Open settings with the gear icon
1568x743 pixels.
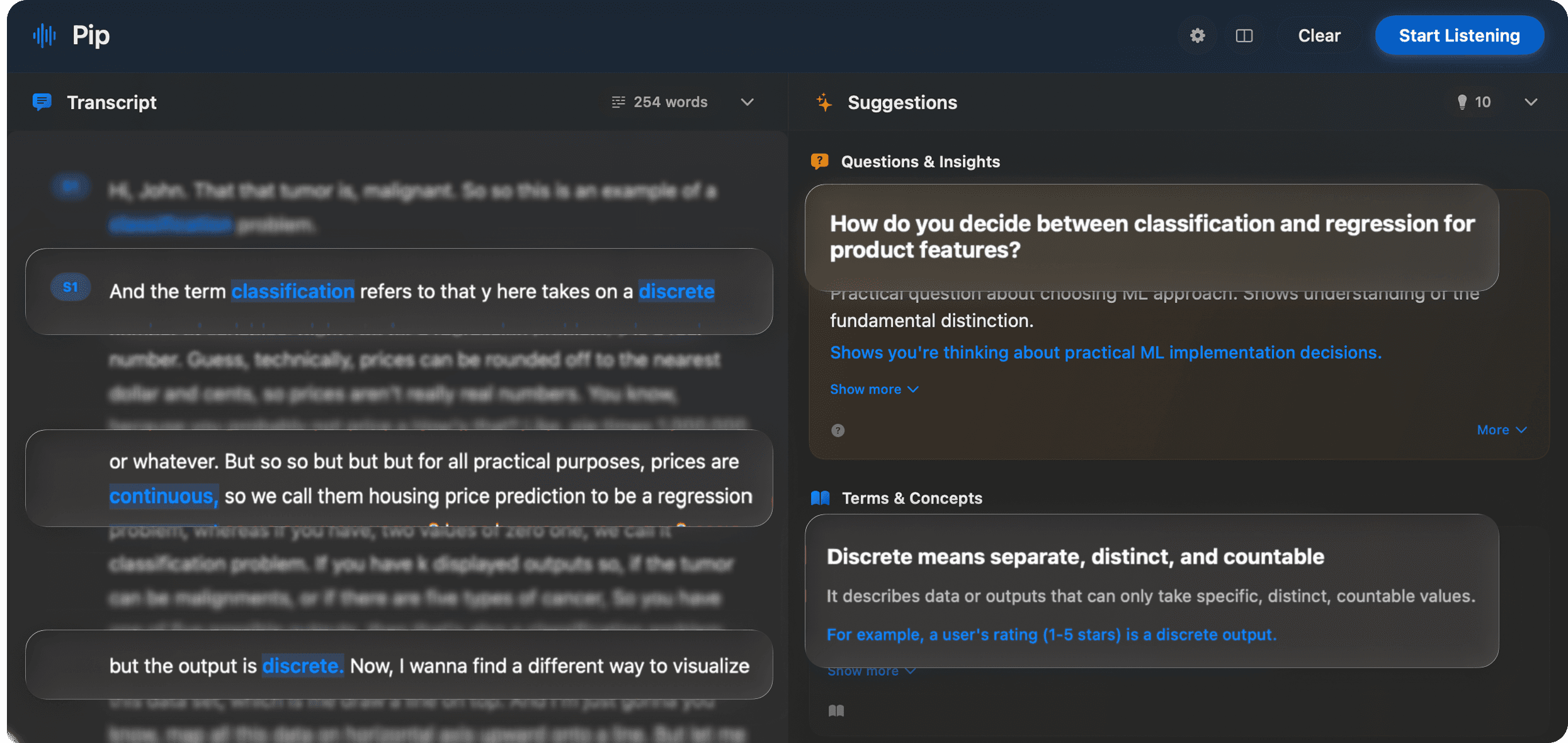[1197, 35]
